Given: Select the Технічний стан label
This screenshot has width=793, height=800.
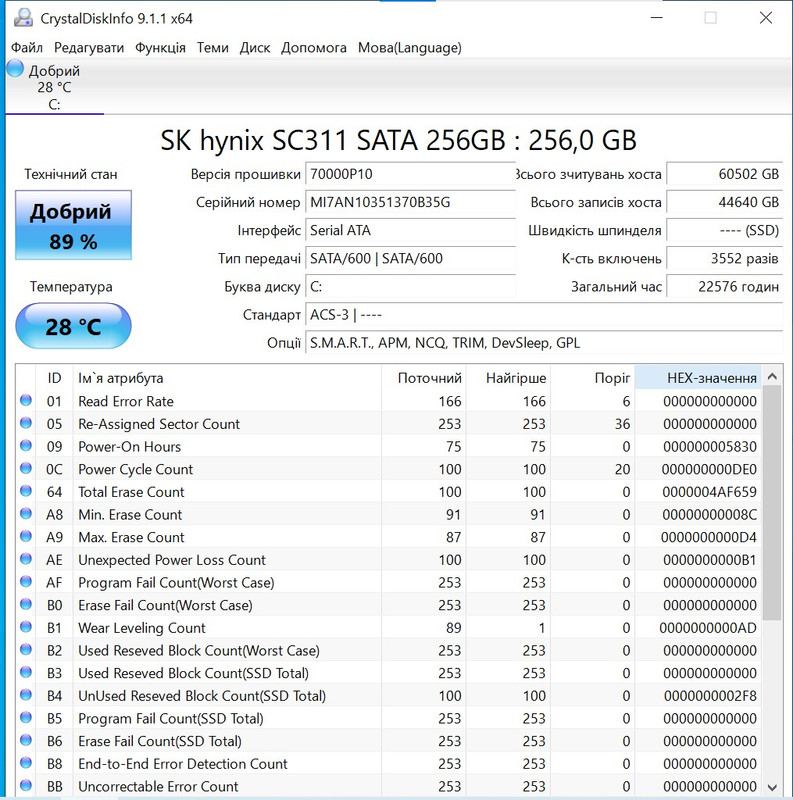Looking at the screenshot, I should (x=71, y=174).
